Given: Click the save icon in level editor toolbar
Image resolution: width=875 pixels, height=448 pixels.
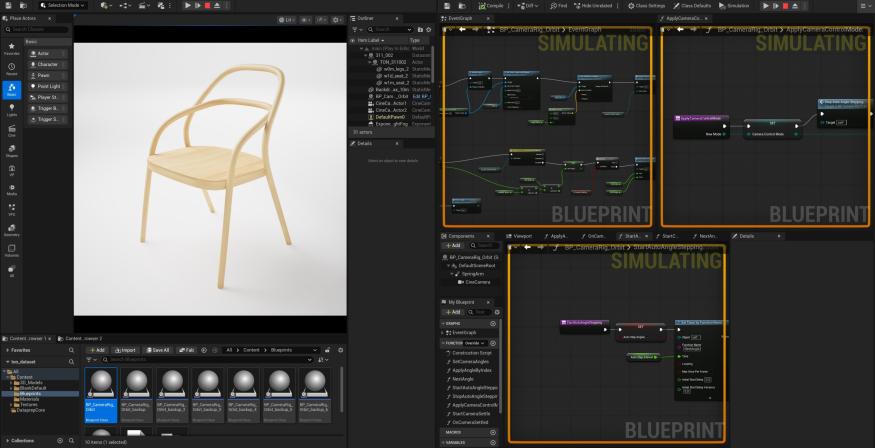Looking at the screenshot, I should [x=6, y=5].
